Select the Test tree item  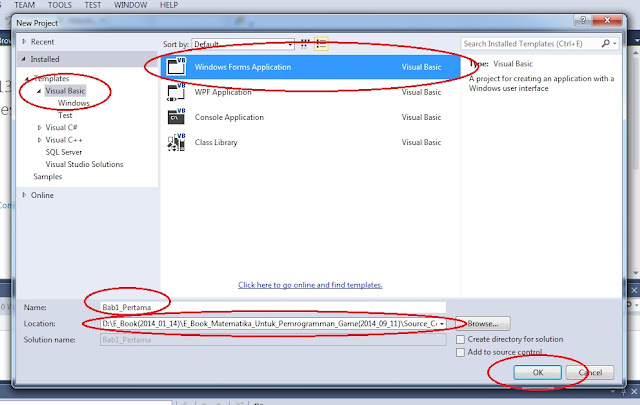(65, 115)
